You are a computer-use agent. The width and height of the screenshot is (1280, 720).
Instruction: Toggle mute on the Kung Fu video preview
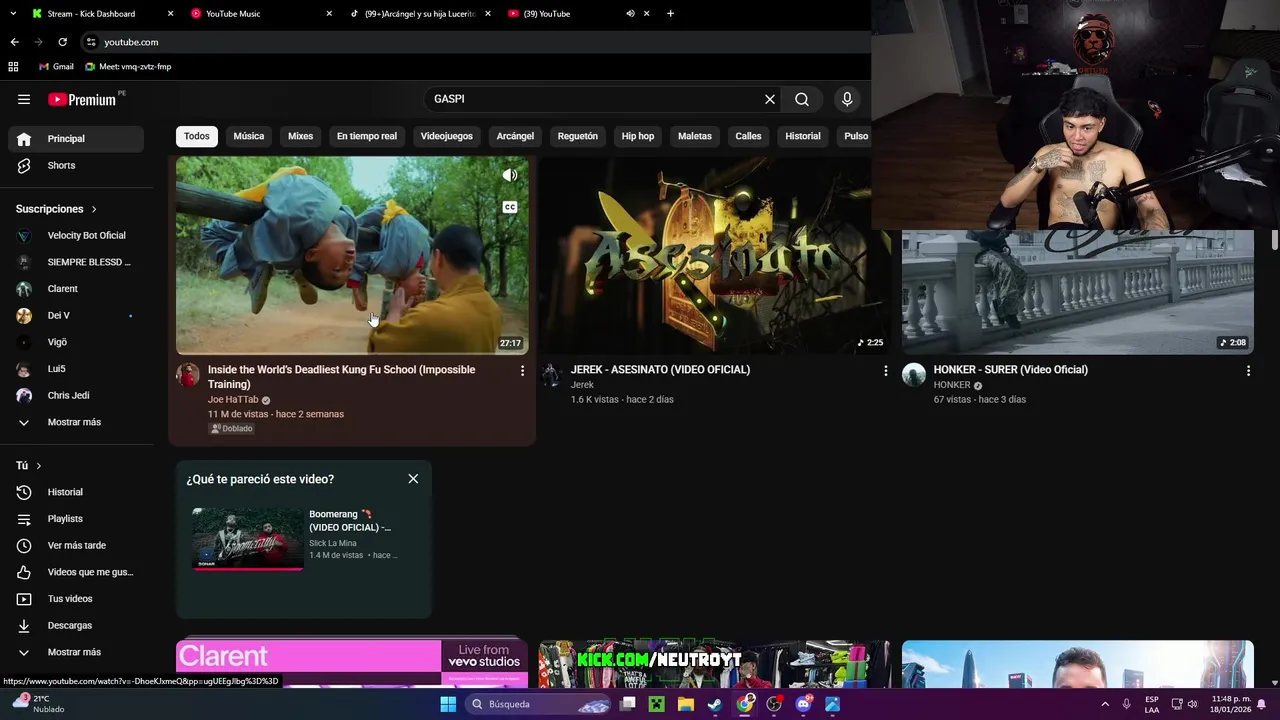[510, 175]
